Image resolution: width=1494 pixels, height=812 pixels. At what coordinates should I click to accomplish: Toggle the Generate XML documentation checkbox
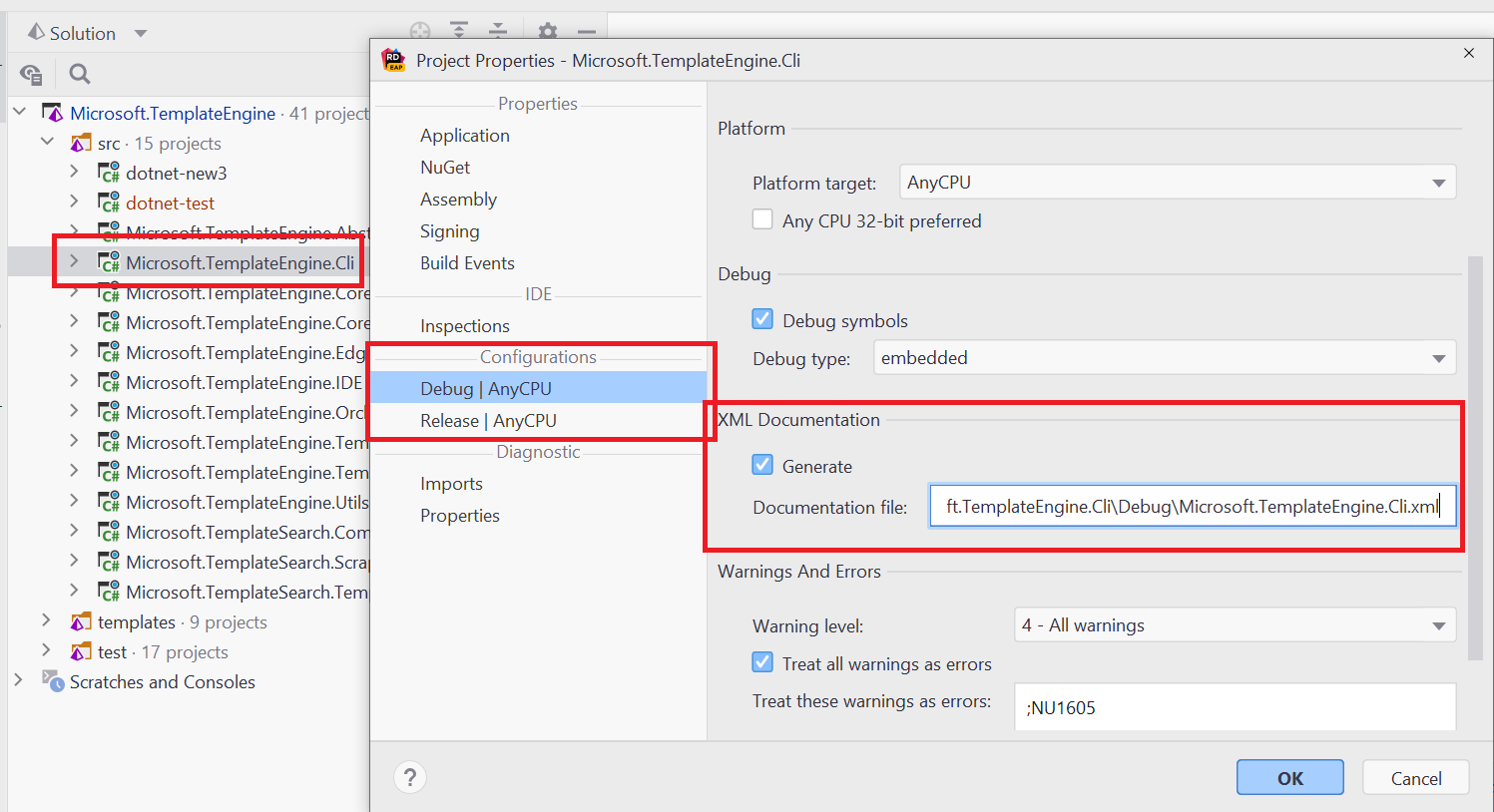762,465
